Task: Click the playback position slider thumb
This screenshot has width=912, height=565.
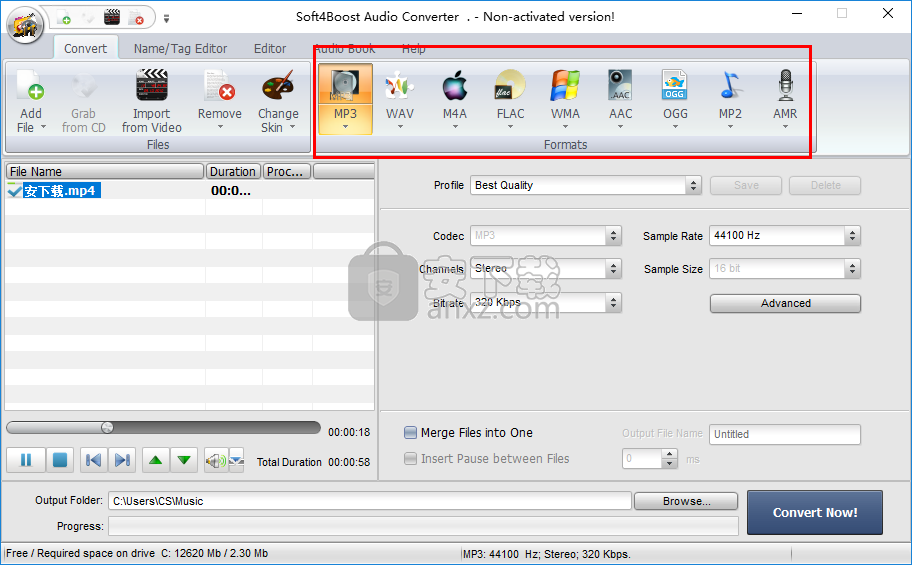Action: 107,428
